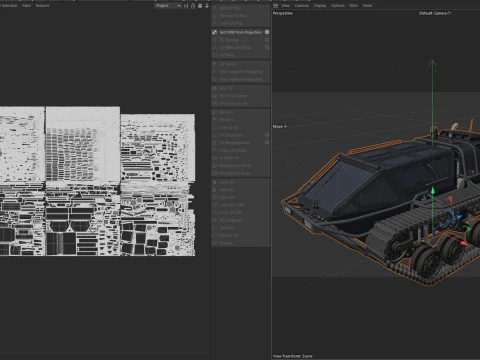Screen dimensions: 480x360
Task: Open the Filter menu in viewport
Action: coord(354,6)
